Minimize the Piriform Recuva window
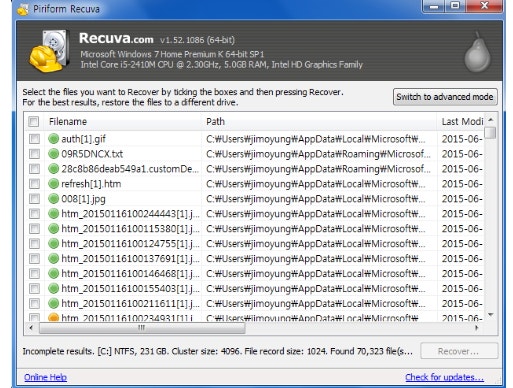 click(434, 6)
